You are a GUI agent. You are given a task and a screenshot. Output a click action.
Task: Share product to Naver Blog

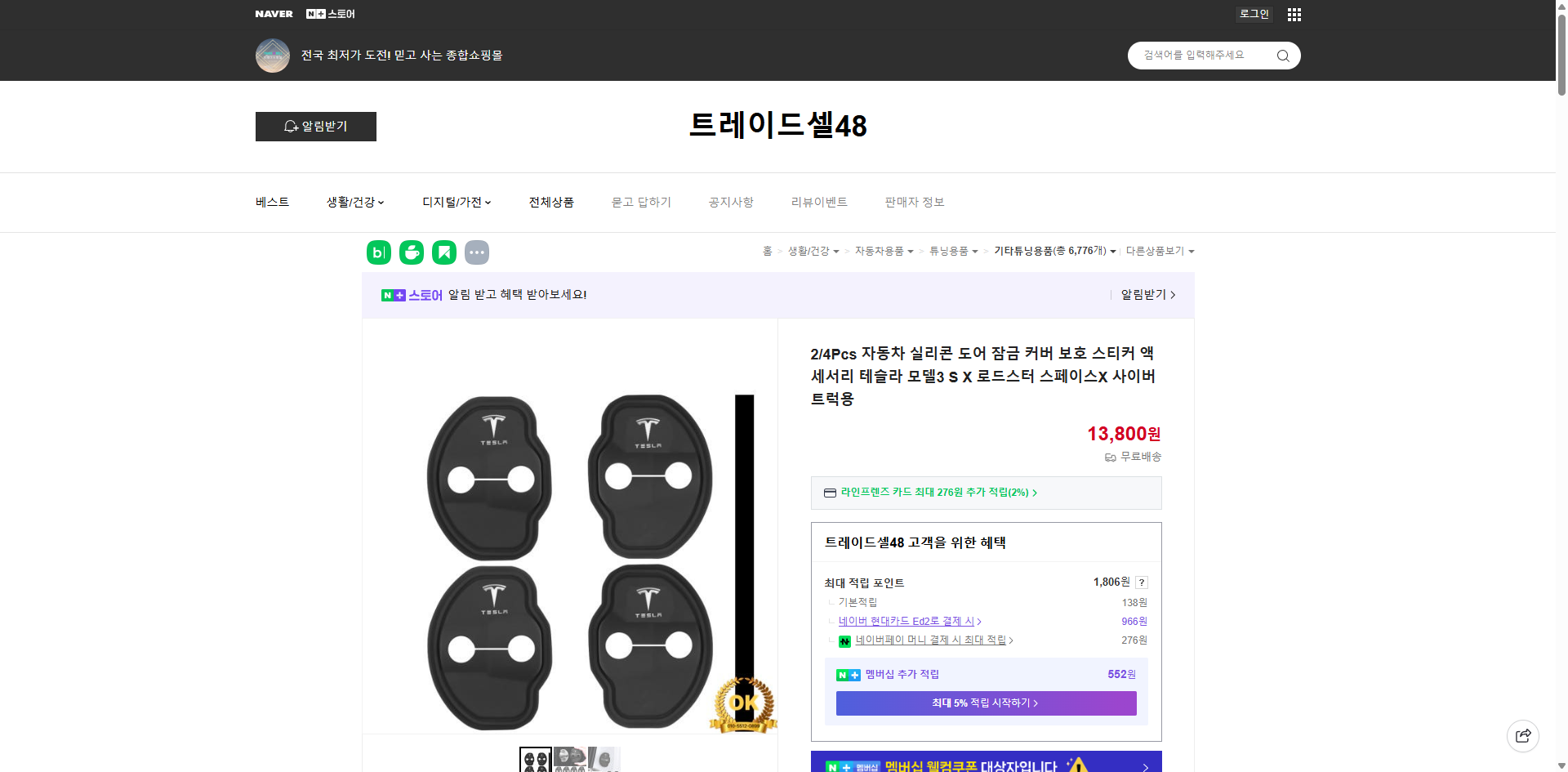click(x=378, y=252)
